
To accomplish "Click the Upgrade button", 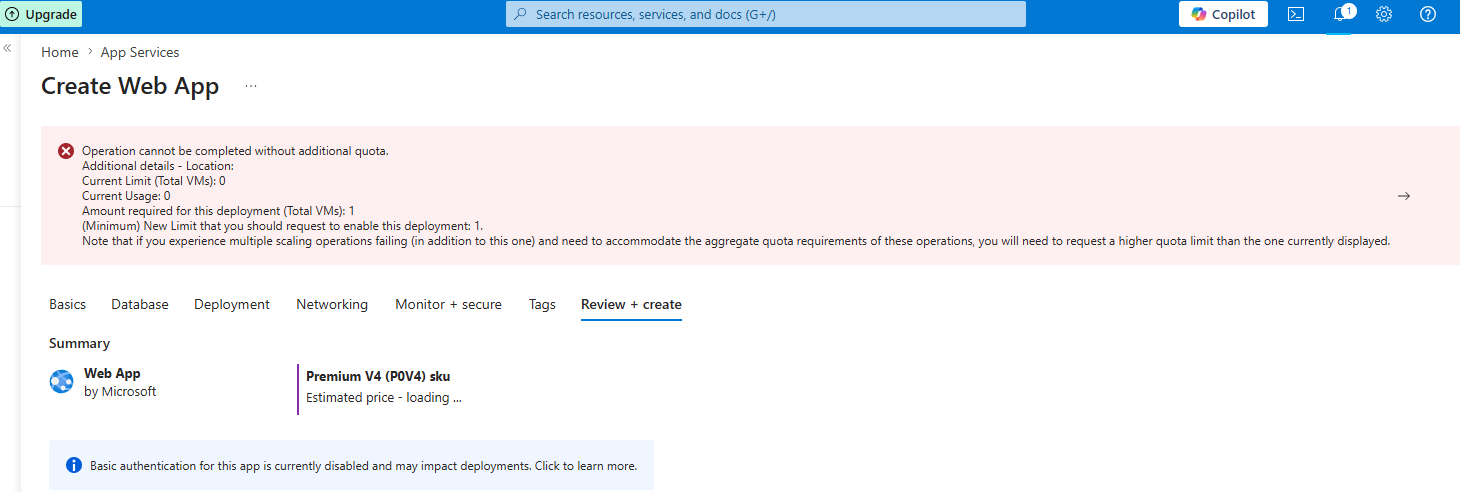I will tap(40, 15).
